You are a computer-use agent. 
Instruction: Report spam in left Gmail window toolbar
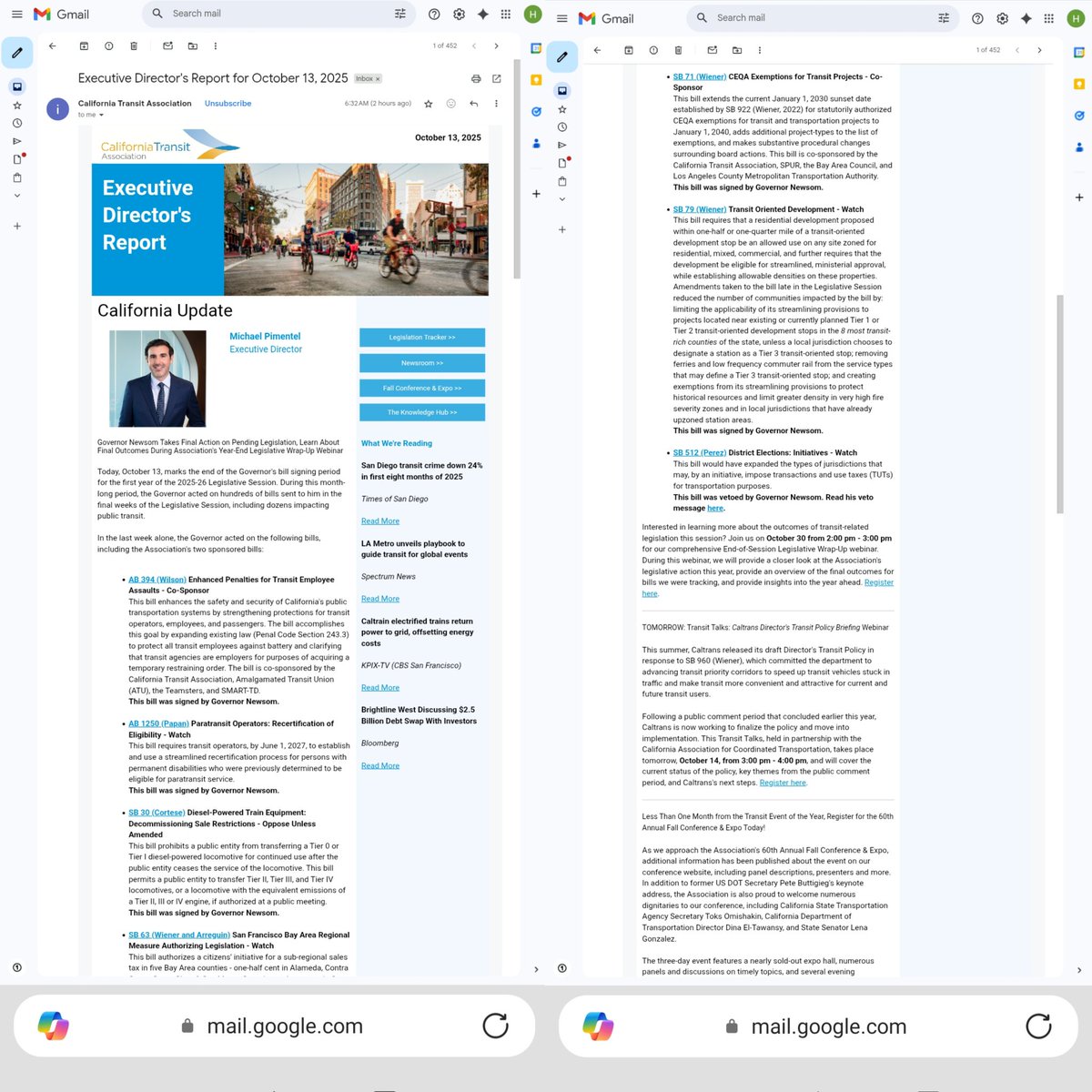tap(108, 45)
